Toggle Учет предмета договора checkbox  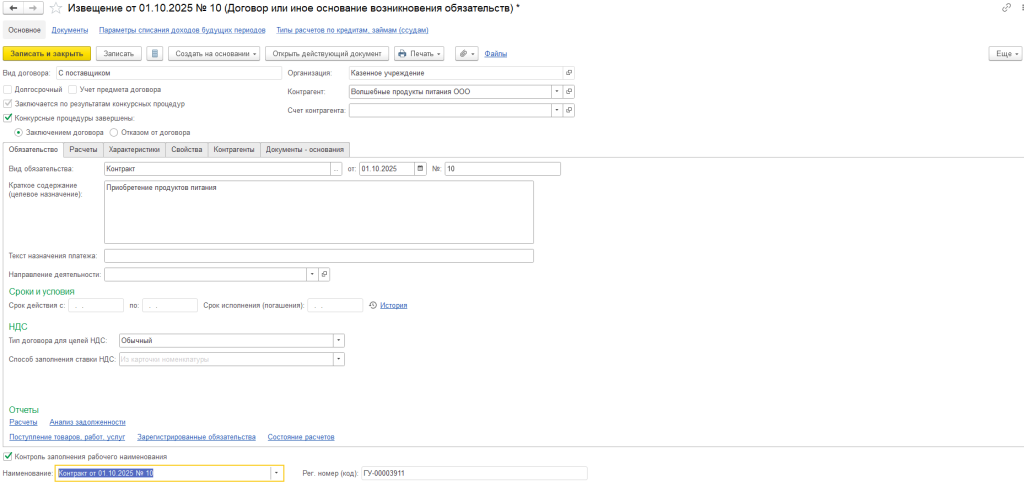(x=86, y=89)
